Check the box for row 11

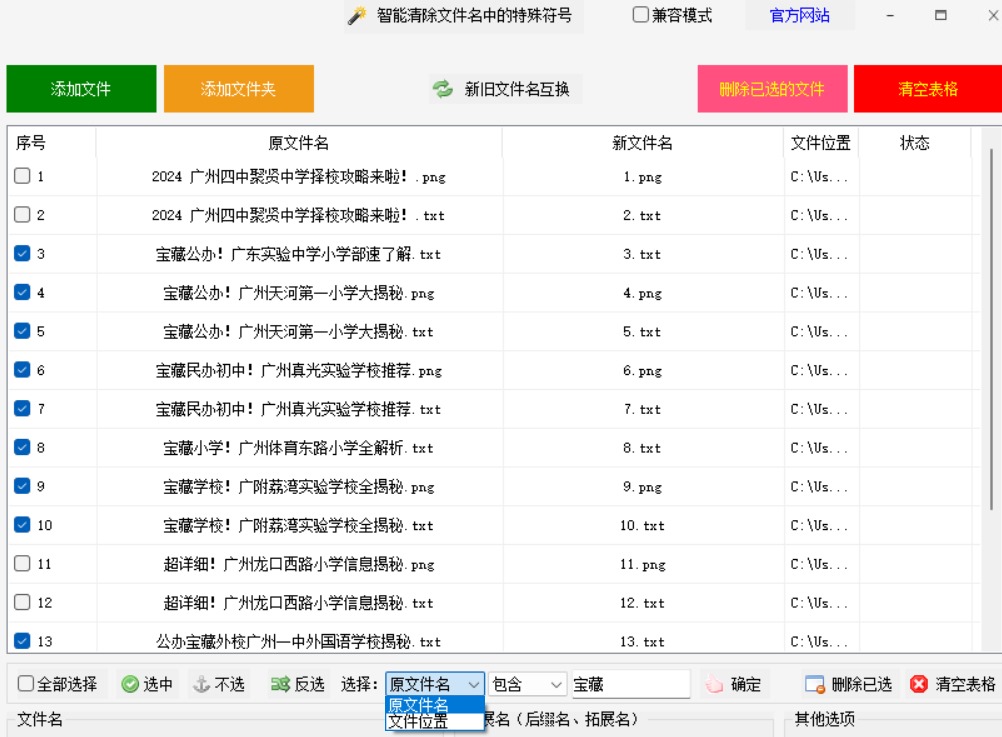[22, 564]
